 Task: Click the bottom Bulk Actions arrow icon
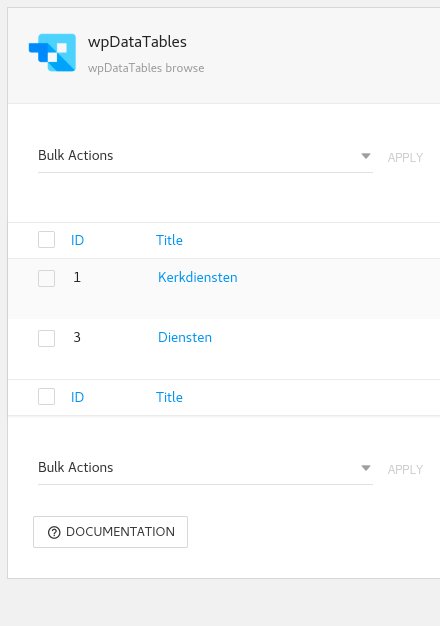(366, 468)
